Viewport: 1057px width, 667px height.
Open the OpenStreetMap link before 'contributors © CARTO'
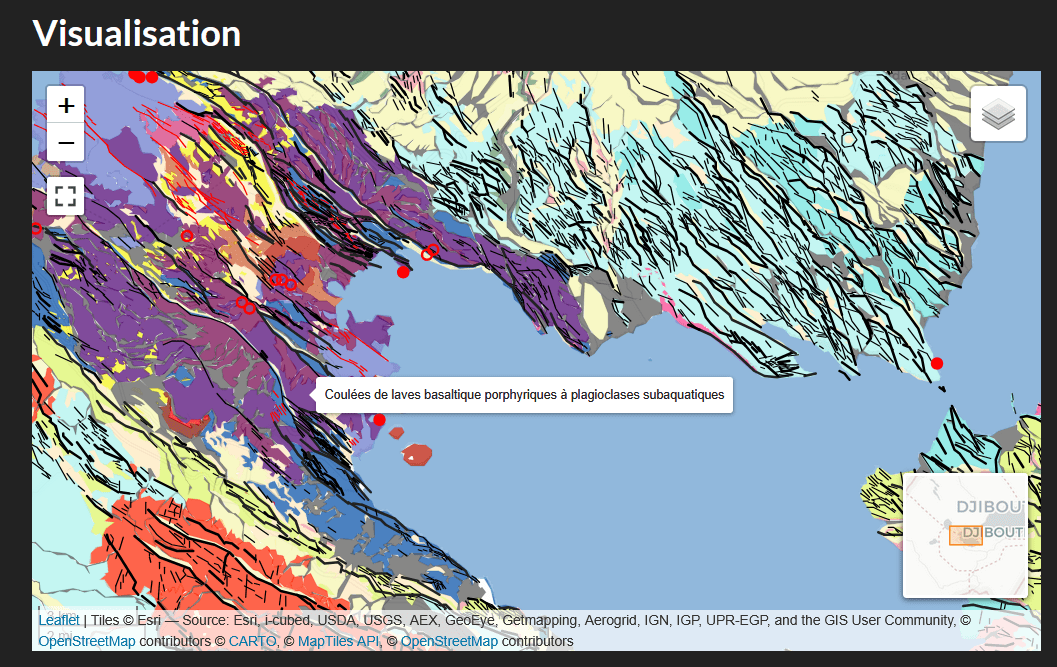(x=87, y=641)
